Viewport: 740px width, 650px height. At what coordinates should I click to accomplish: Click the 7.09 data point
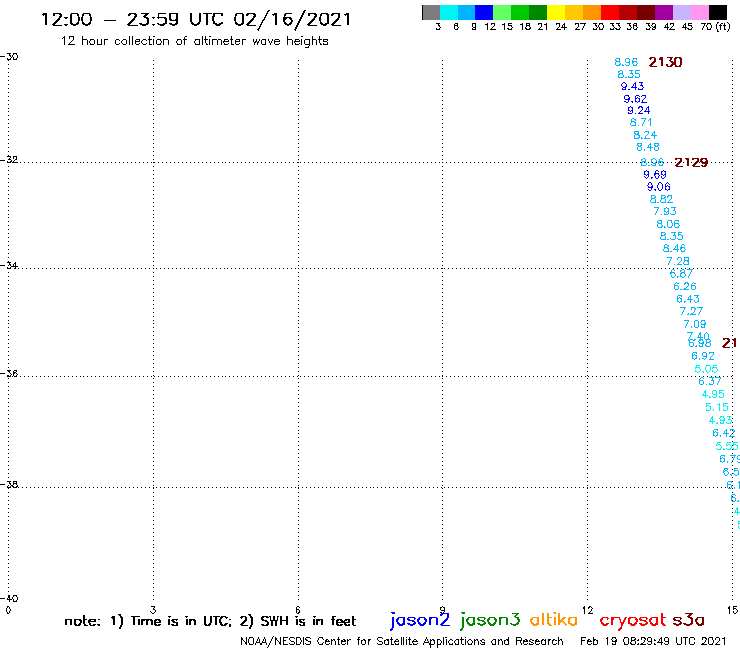(695, 324)
